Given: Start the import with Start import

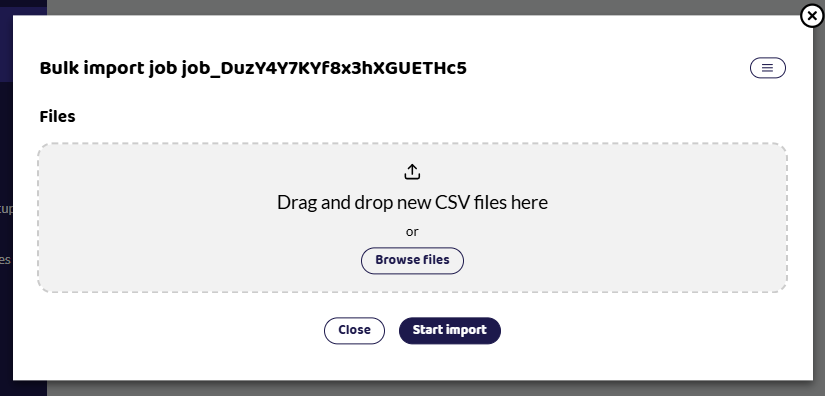Looking at the screenshot, I should 450,330.
